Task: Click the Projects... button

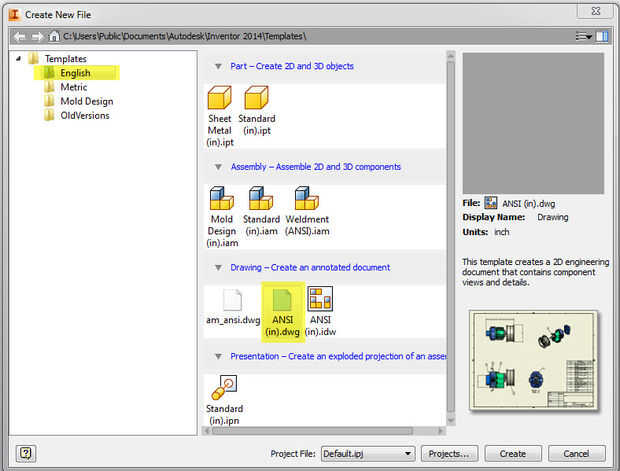Action: click(x=449, y=454)
